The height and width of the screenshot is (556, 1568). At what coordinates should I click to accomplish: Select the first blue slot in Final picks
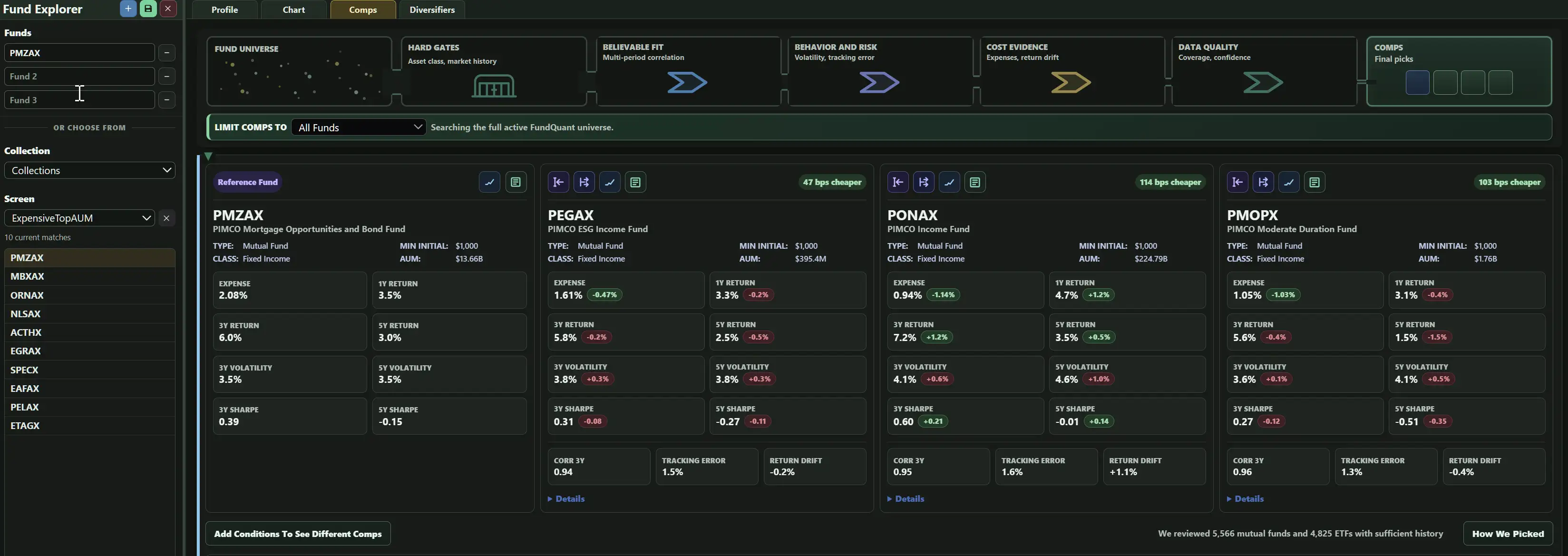click(1418, 83)
